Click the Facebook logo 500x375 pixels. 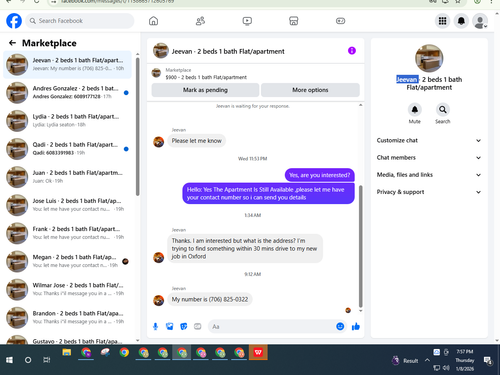tap(14, 21)
